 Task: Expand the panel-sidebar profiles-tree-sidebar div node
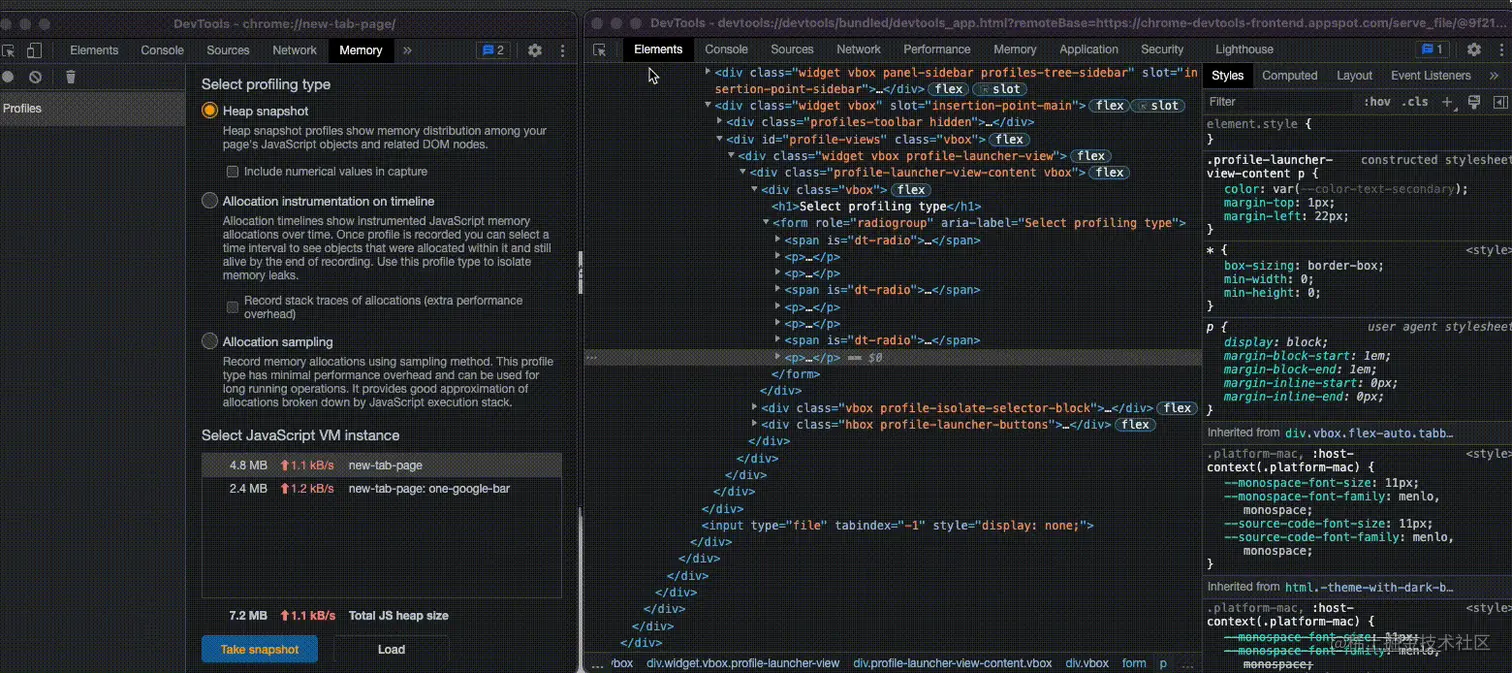click(708, 72)
